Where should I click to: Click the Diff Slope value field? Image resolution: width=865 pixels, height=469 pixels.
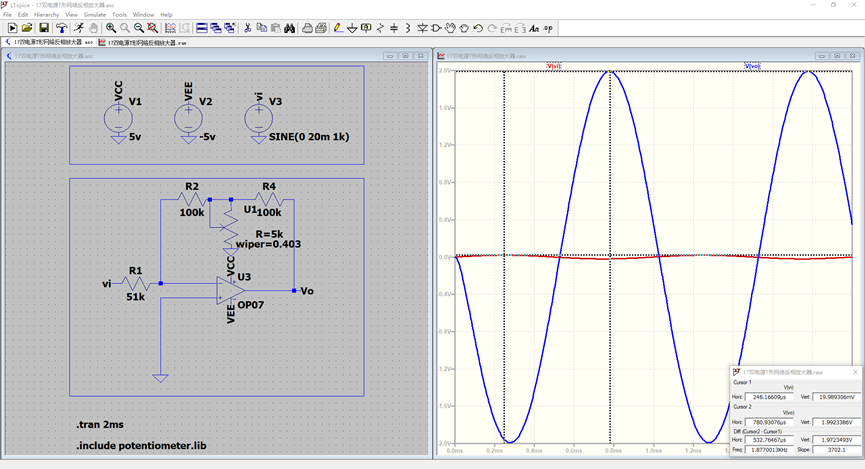tap(836, 450)
